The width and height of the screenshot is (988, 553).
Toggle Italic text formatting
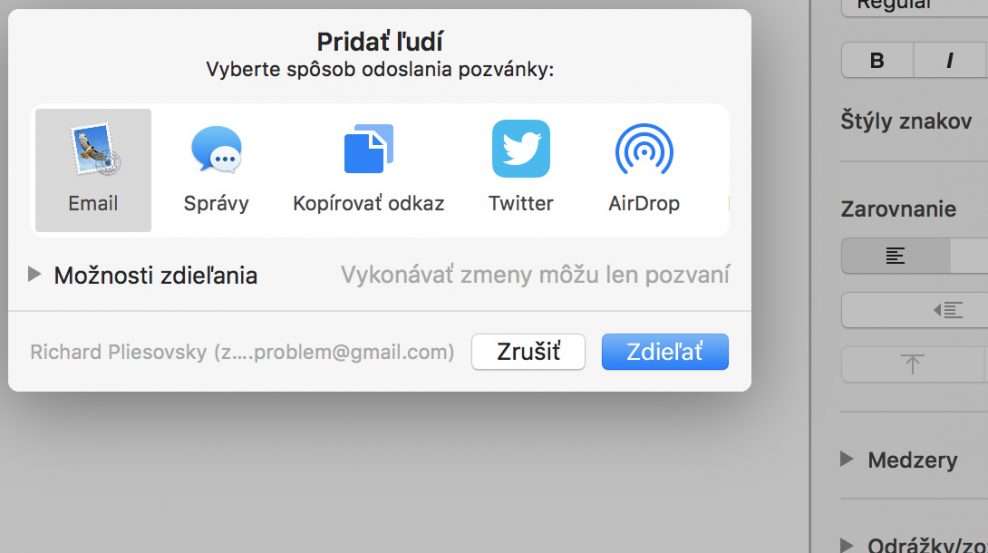(x=950, y=60)
